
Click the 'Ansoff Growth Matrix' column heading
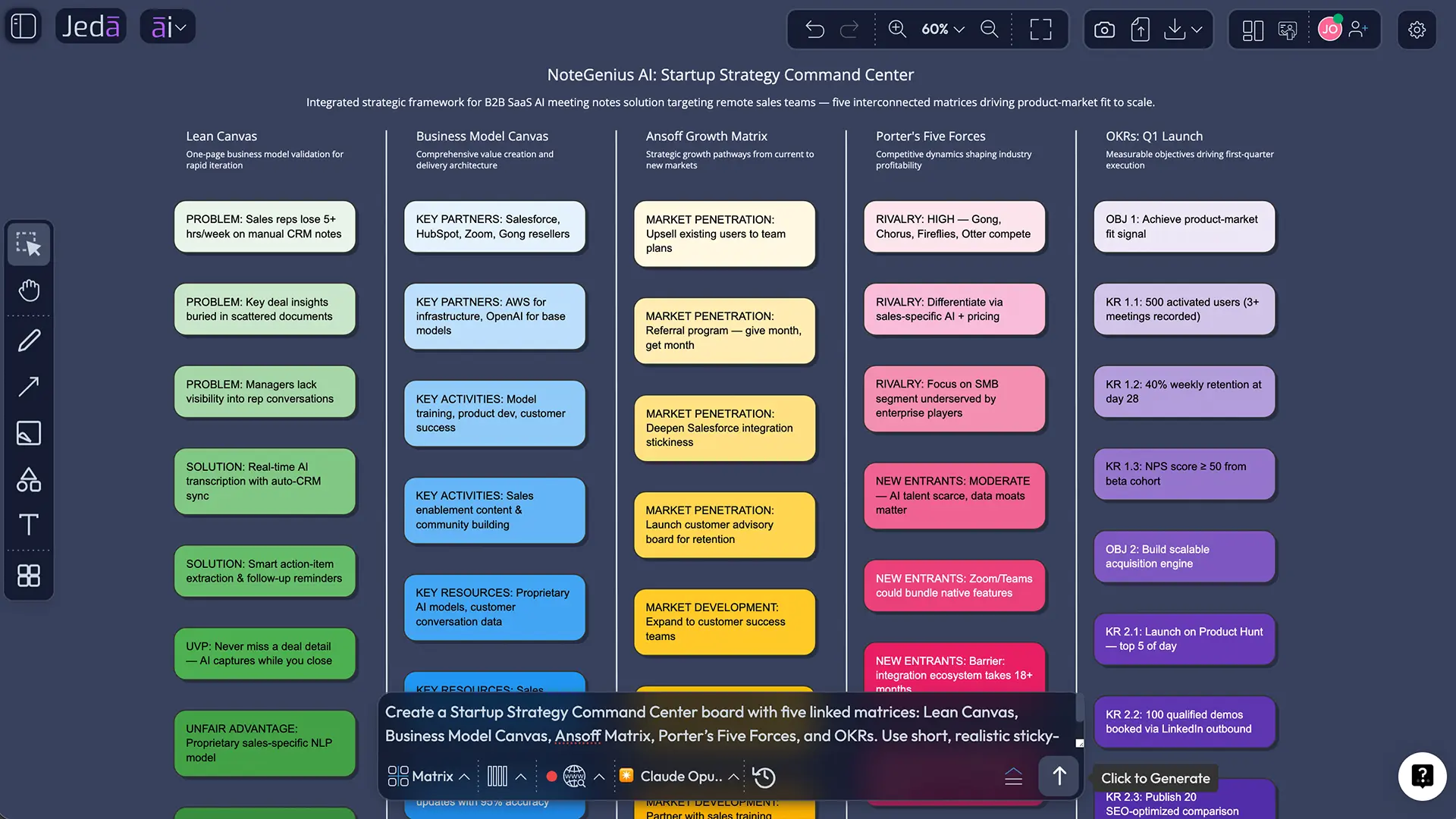tap(707, 136)
